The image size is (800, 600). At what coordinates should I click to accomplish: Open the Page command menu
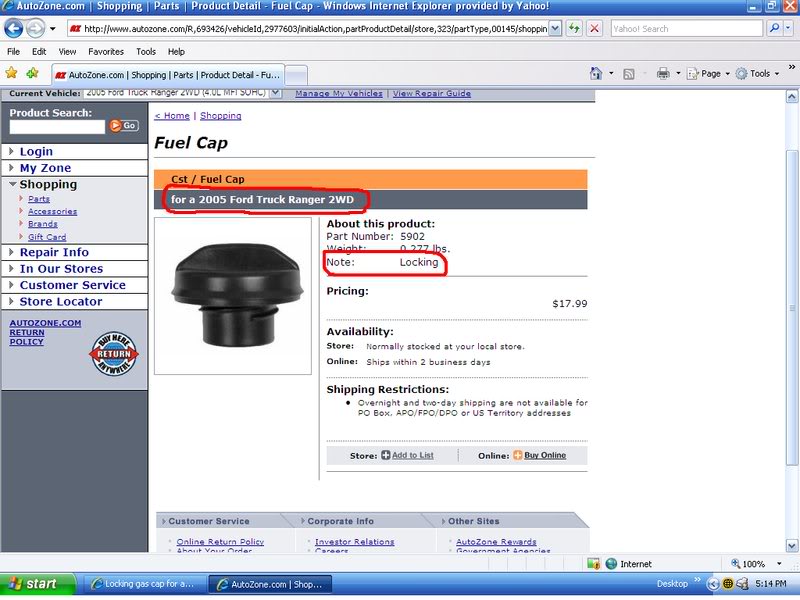click(708, 74)
